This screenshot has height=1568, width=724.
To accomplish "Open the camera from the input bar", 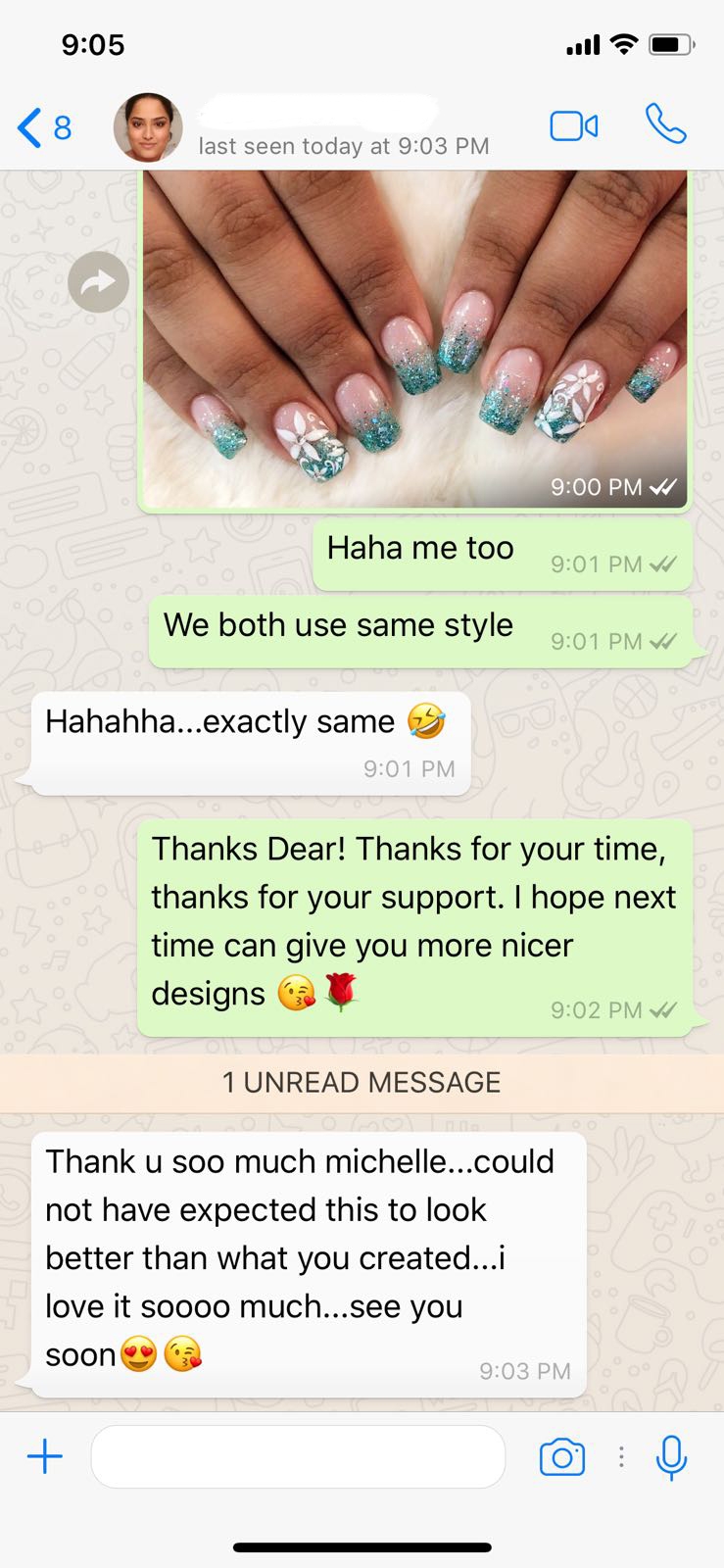I will pos(562,1457).
